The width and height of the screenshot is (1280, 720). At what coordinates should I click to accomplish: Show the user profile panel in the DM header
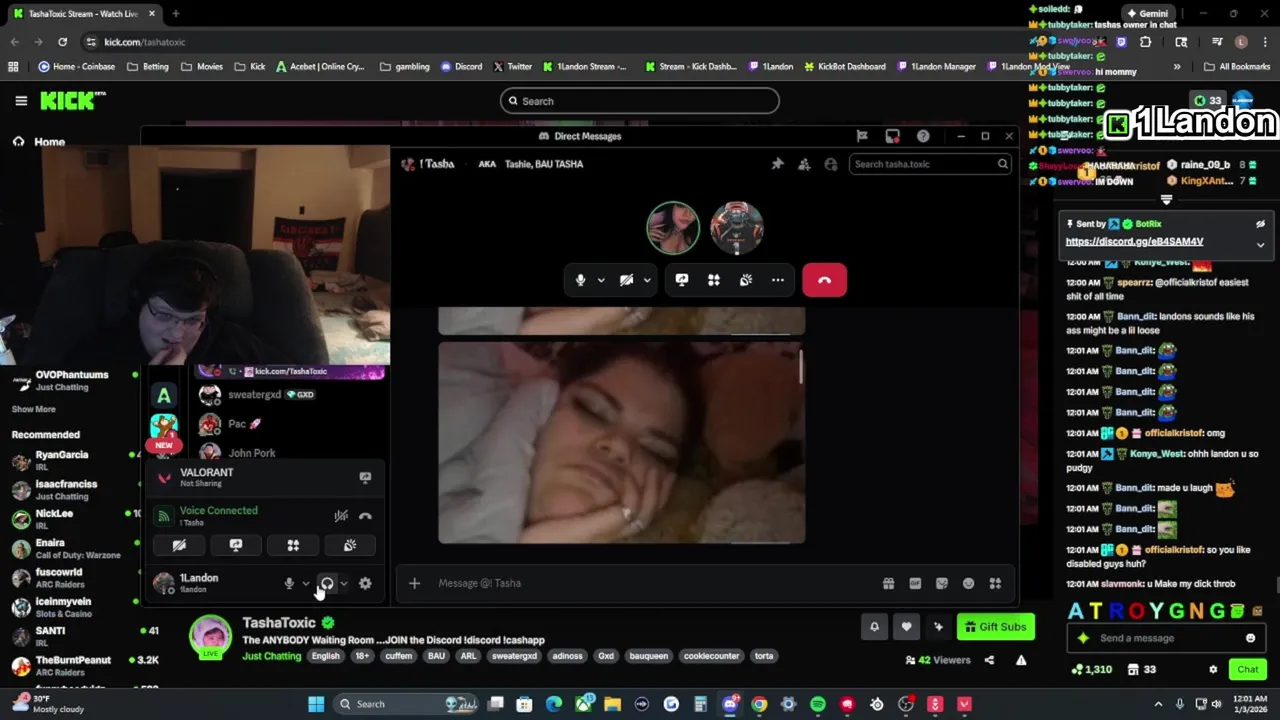tap(831, 164)
